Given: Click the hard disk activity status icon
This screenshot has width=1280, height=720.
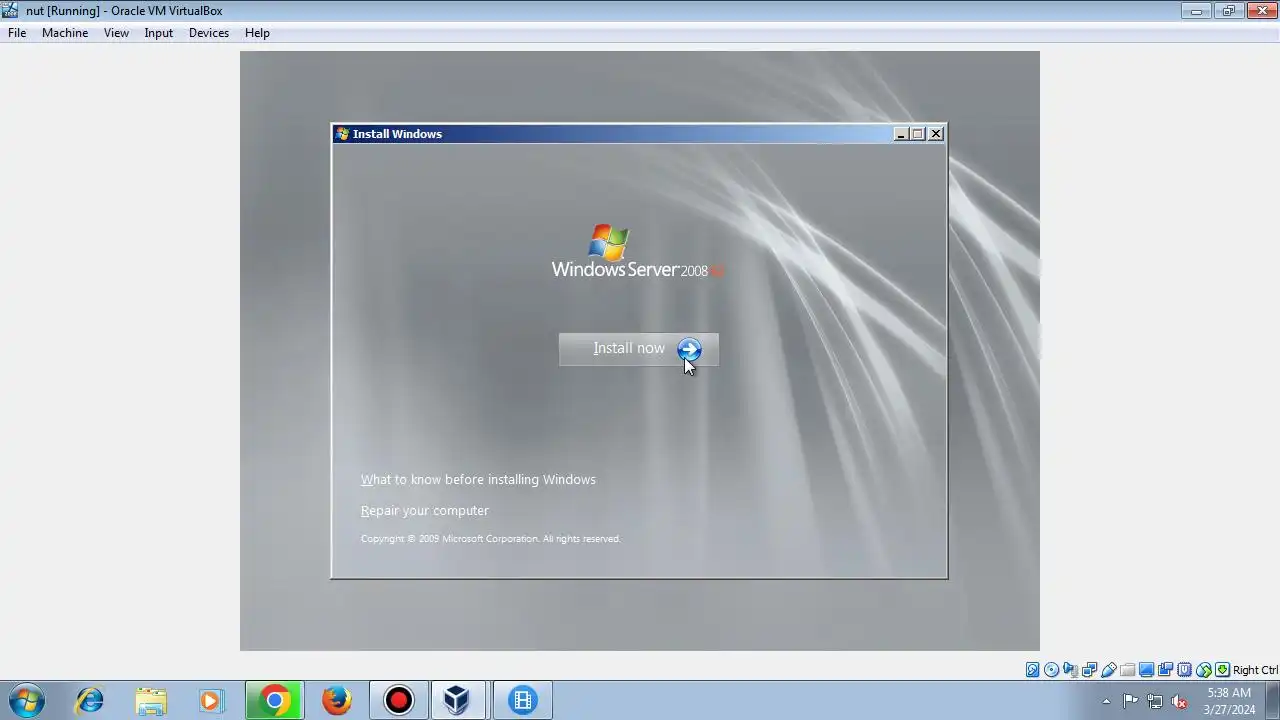Looking at the screenshot, I should coord(1033,670).
